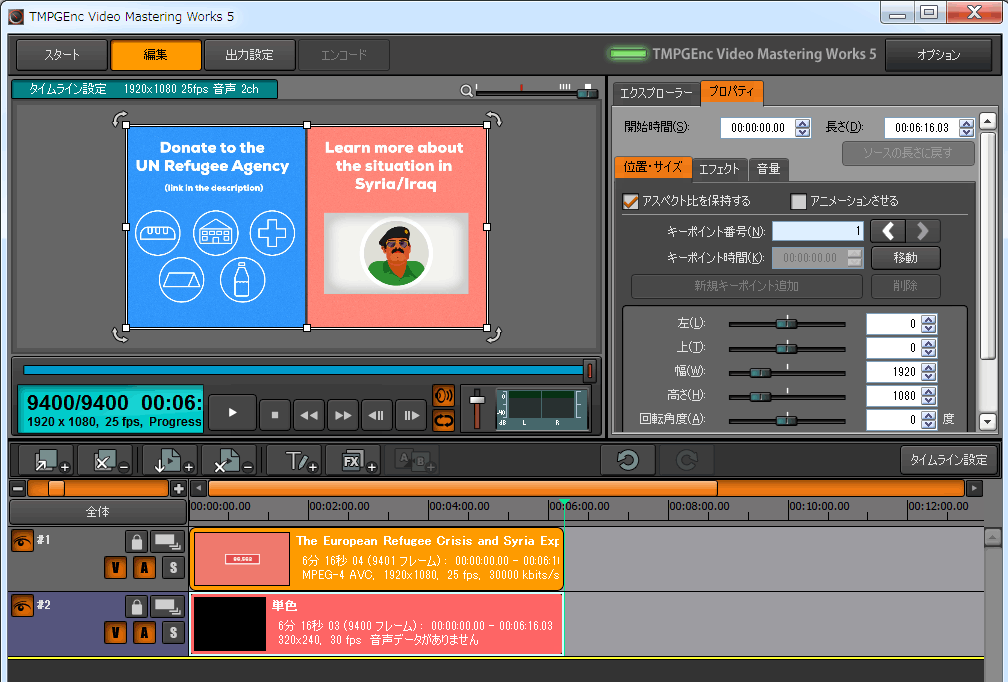Click the Stop playback button
The image size is (1008, 682).
(x=275, y=415)
